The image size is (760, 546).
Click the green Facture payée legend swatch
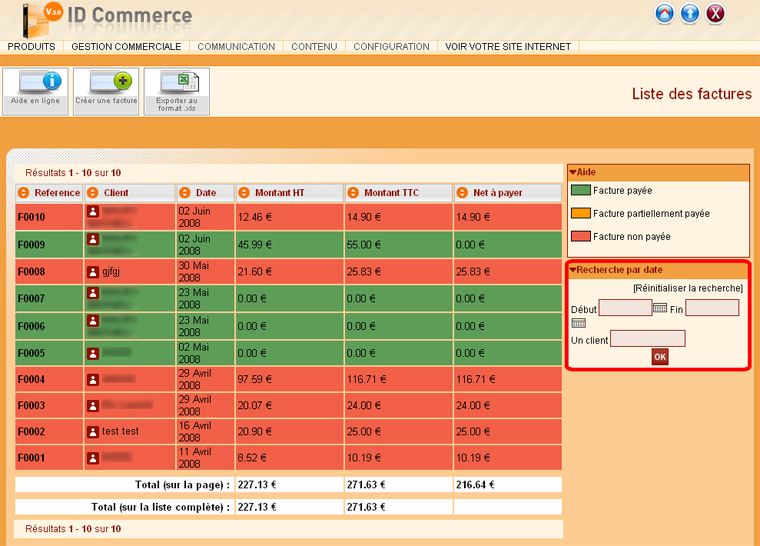(581, 190)
